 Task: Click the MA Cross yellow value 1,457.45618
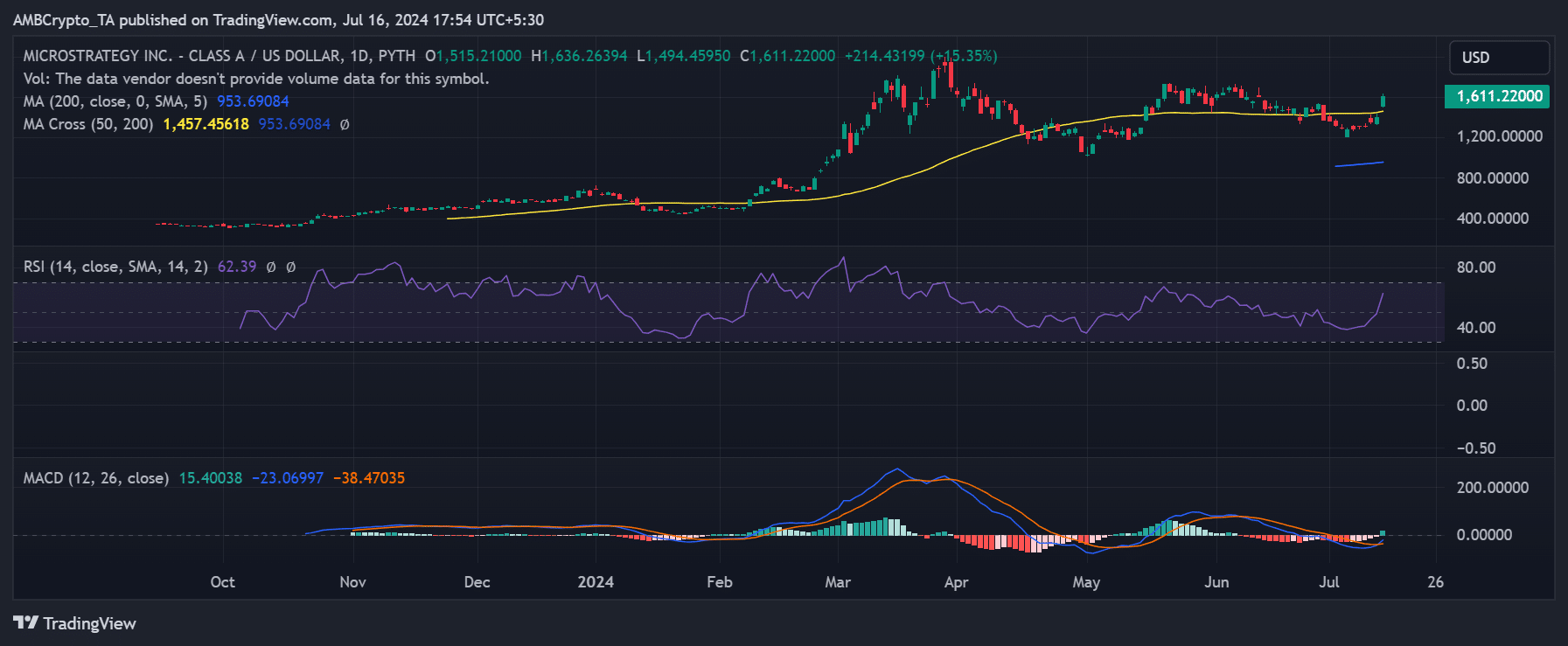point(206,124)
